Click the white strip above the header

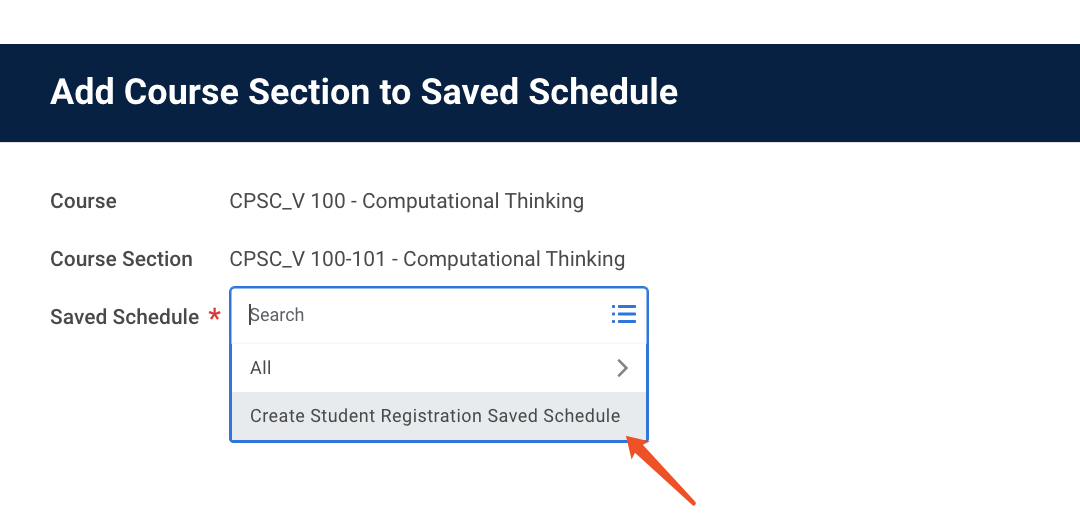click(540, 20)
